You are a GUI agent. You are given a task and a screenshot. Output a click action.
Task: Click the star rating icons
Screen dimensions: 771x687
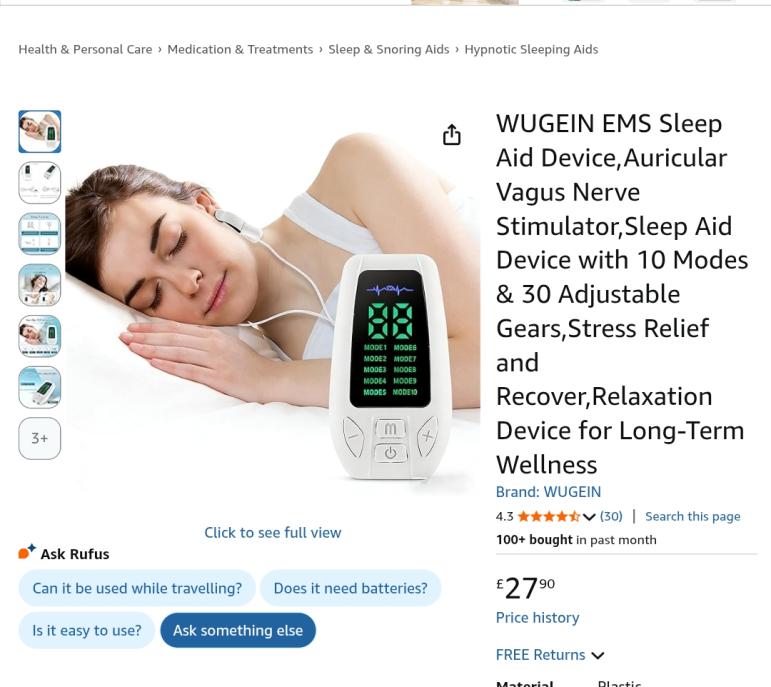pos(549,516)
